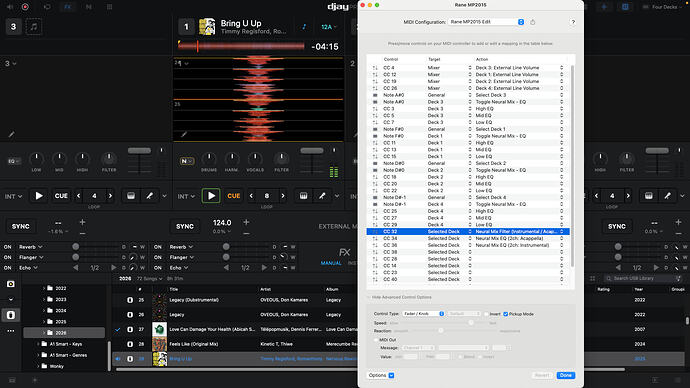
Task: Toggle Echo ON for deck 1
Action: [x=158, y=267]
